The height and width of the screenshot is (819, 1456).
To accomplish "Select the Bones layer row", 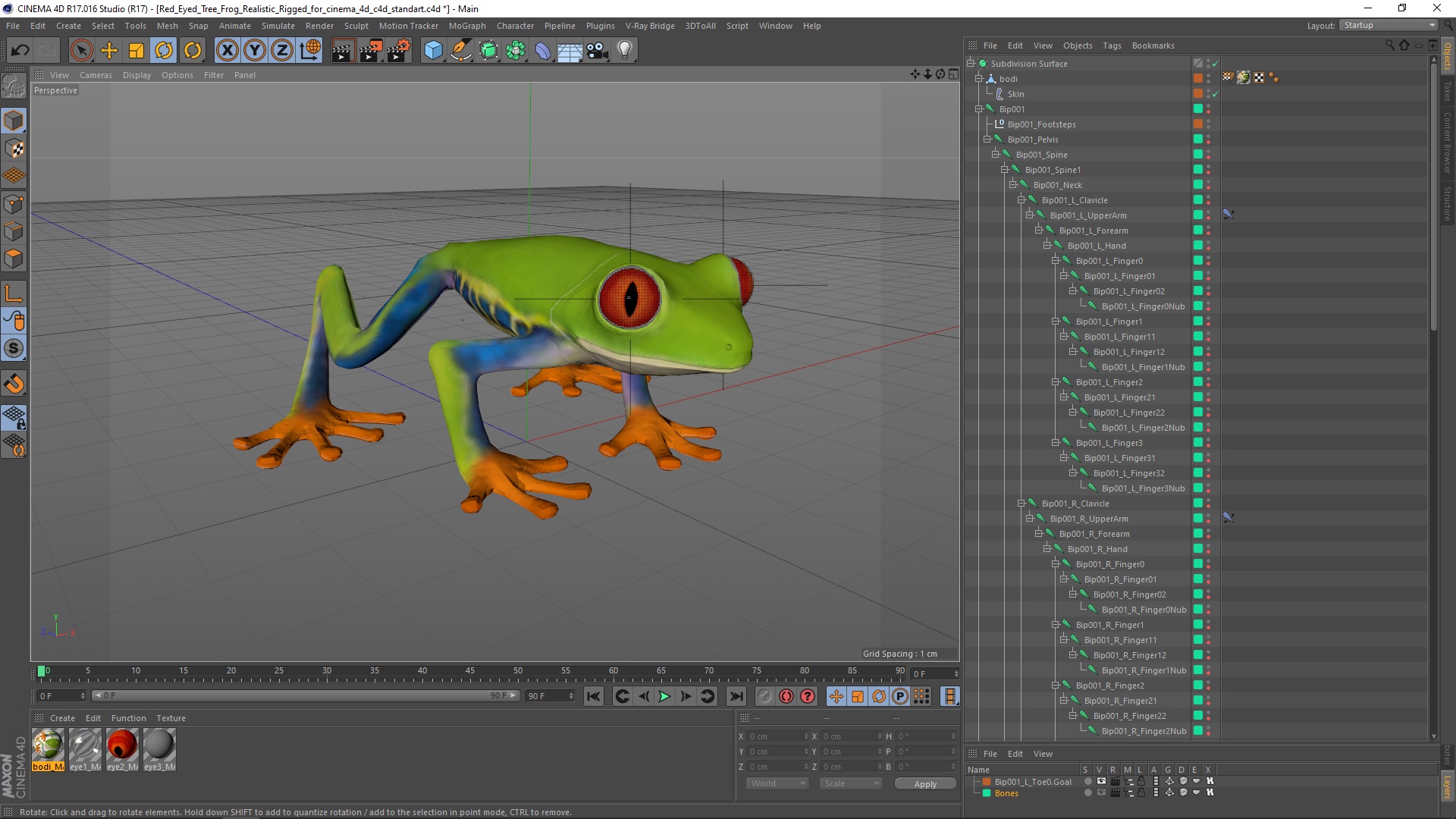I will pyautogui.click(x=1006, y=793).
